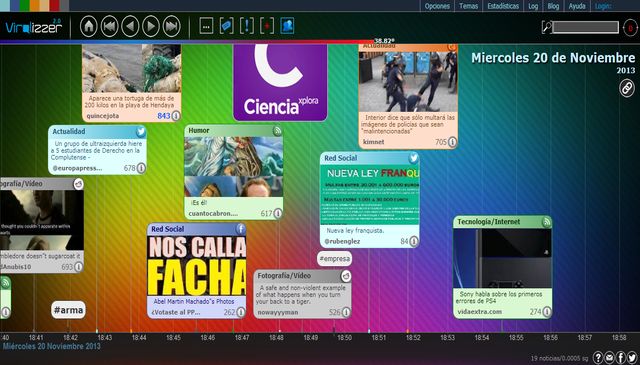Toggle the red bracket marker icon

(x=267, y=27)
